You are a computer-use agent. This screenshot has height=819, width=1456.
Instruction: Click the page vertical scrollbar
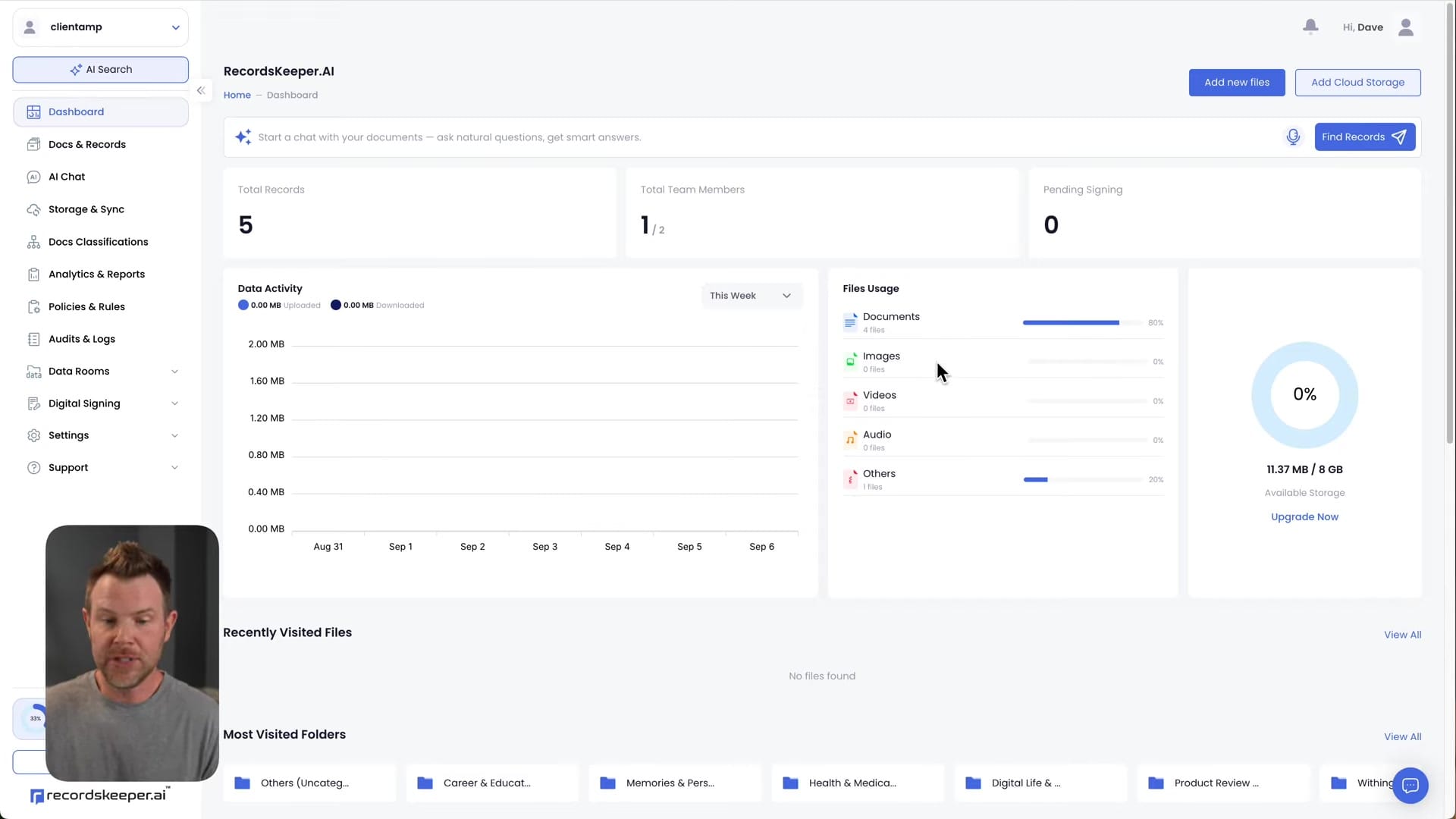(x=1450, y=224)
